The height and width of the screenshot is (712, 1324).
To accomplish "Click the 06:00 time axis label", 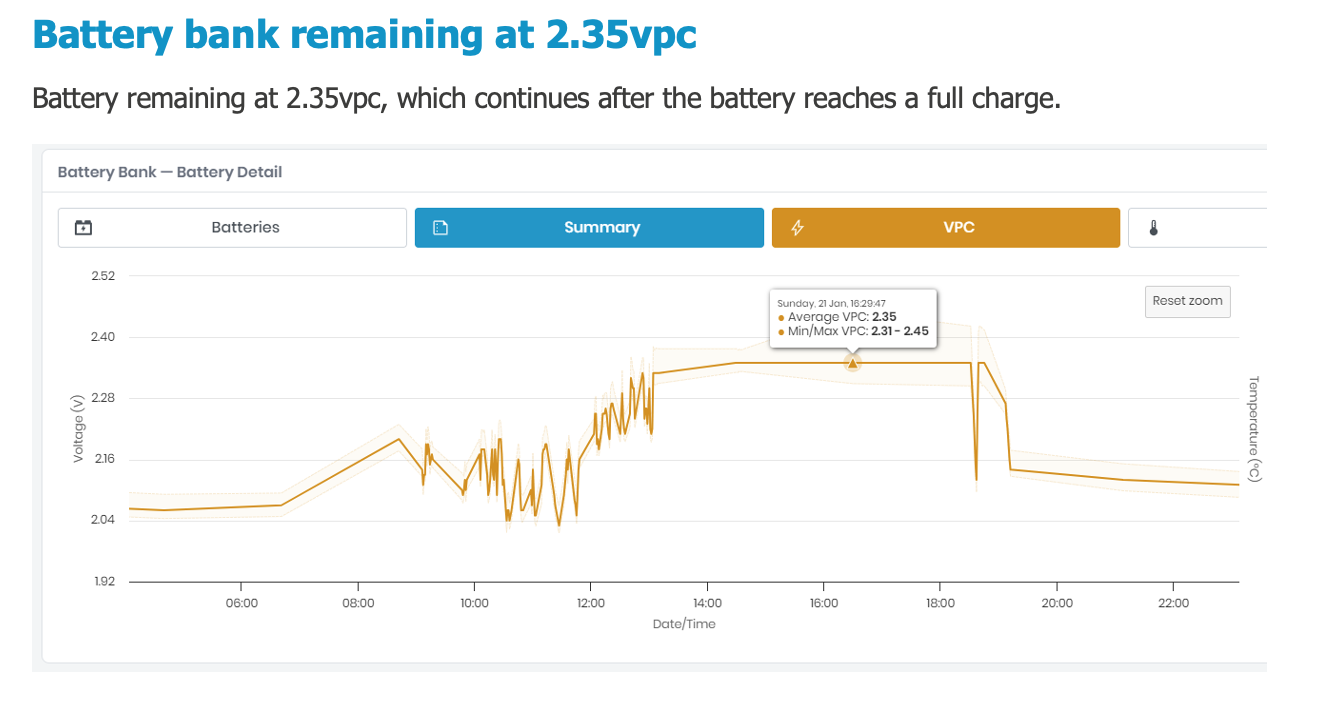I will (x=242, y=603).
